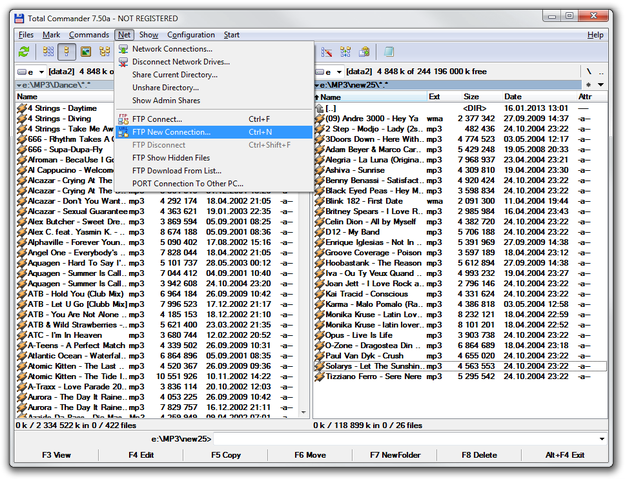Viewport: 625px width, 479px height.
Task: Select 'Aurora - The Day It Raine..' 7 829 757 row
Action: point(157,407)
